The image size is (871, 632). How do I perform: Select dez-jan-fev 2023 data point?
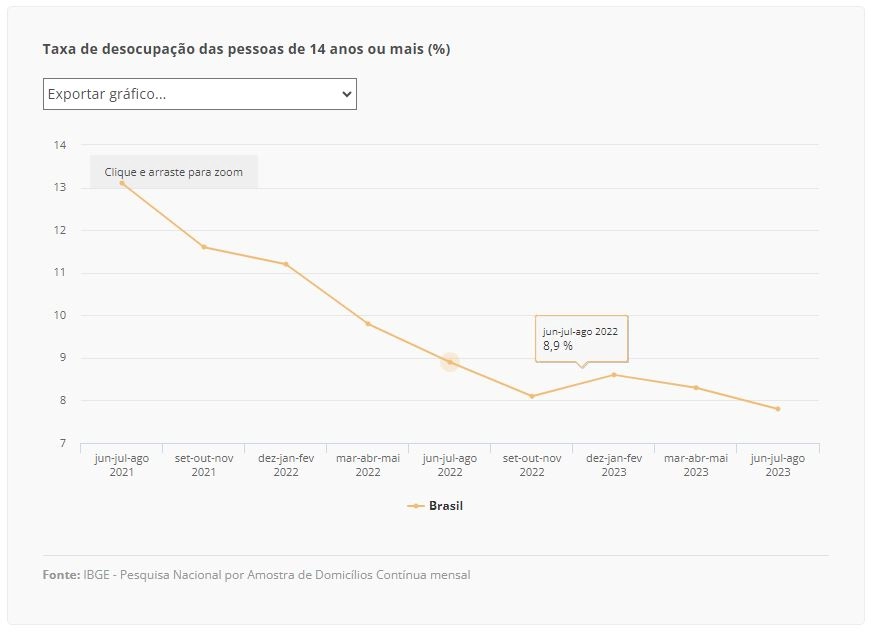pyautogui.click(x=614, y=375)
